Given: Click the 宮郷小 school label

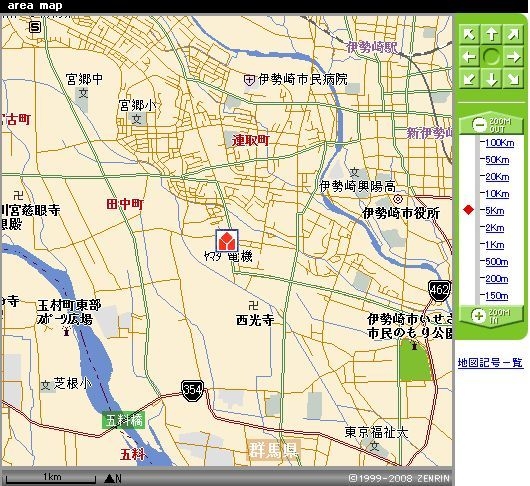Looking at the screenshot, I should [x=138, y=105].
